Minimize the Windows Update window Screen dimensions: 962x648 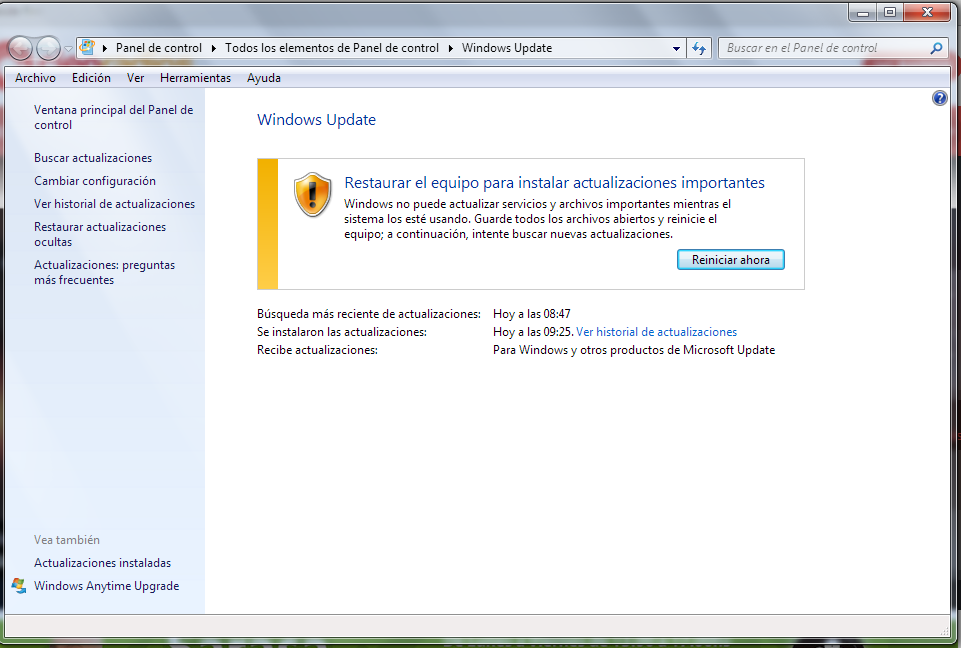pos(863,12)
